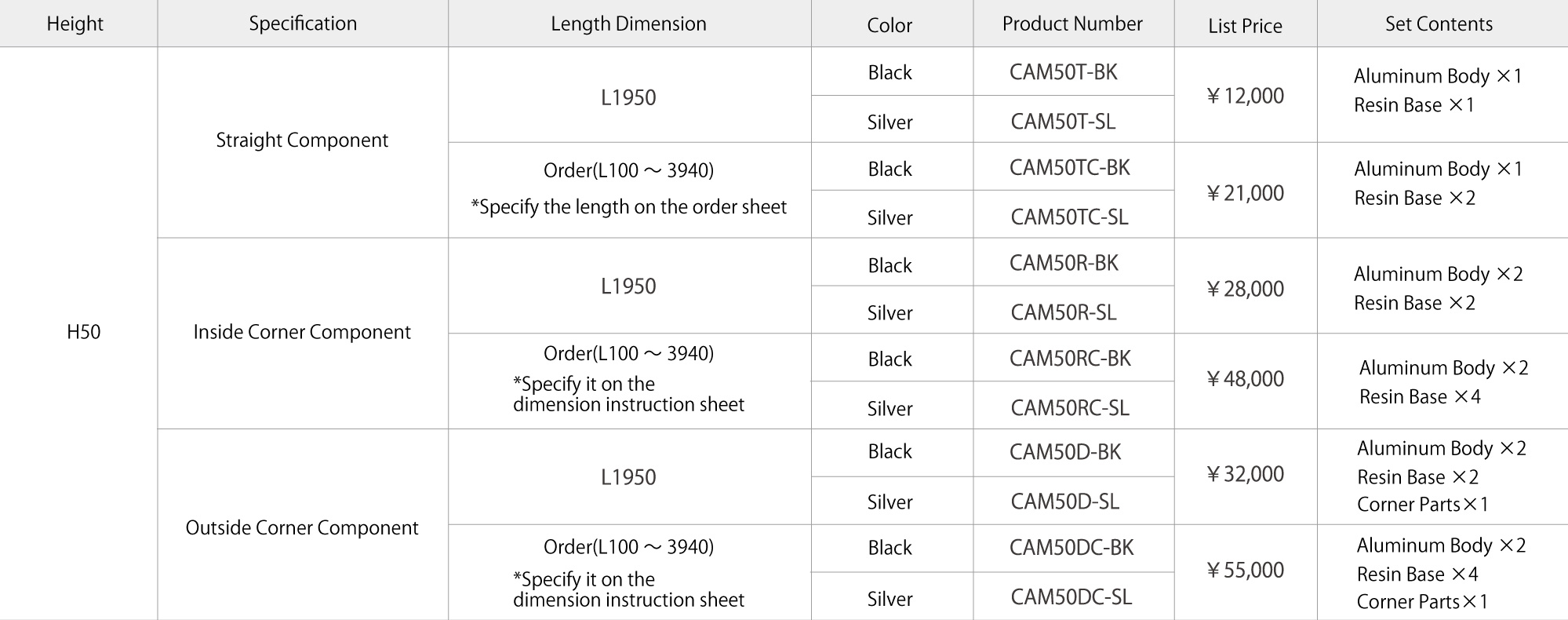Click the List Price column header

[1245, 25]
